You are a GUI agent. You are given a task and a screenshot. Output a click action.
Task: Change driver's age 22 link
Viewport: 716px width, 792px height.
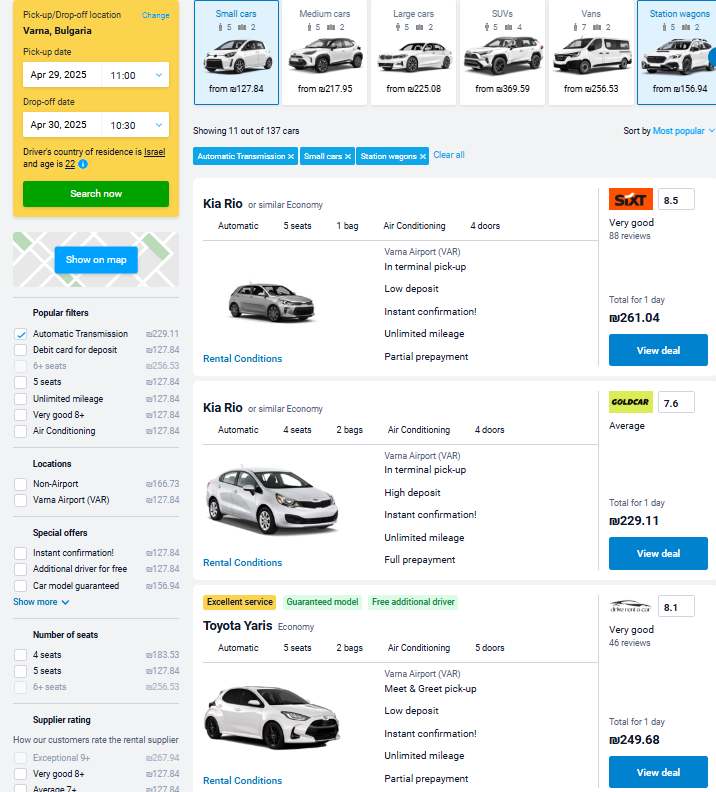coord(70,164)
